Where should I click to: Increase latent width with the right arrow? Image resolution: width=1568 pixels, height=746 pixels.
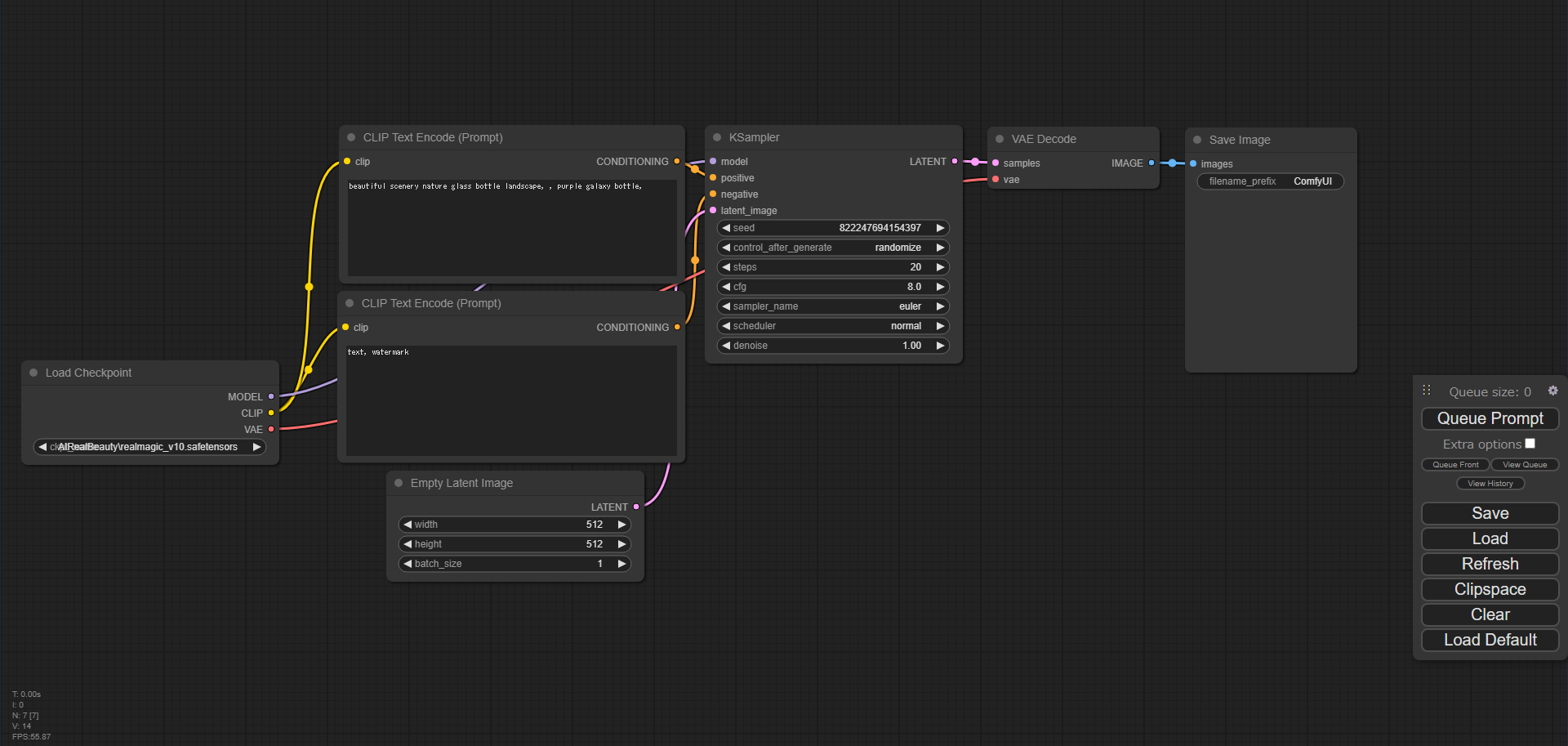[621, 525]
